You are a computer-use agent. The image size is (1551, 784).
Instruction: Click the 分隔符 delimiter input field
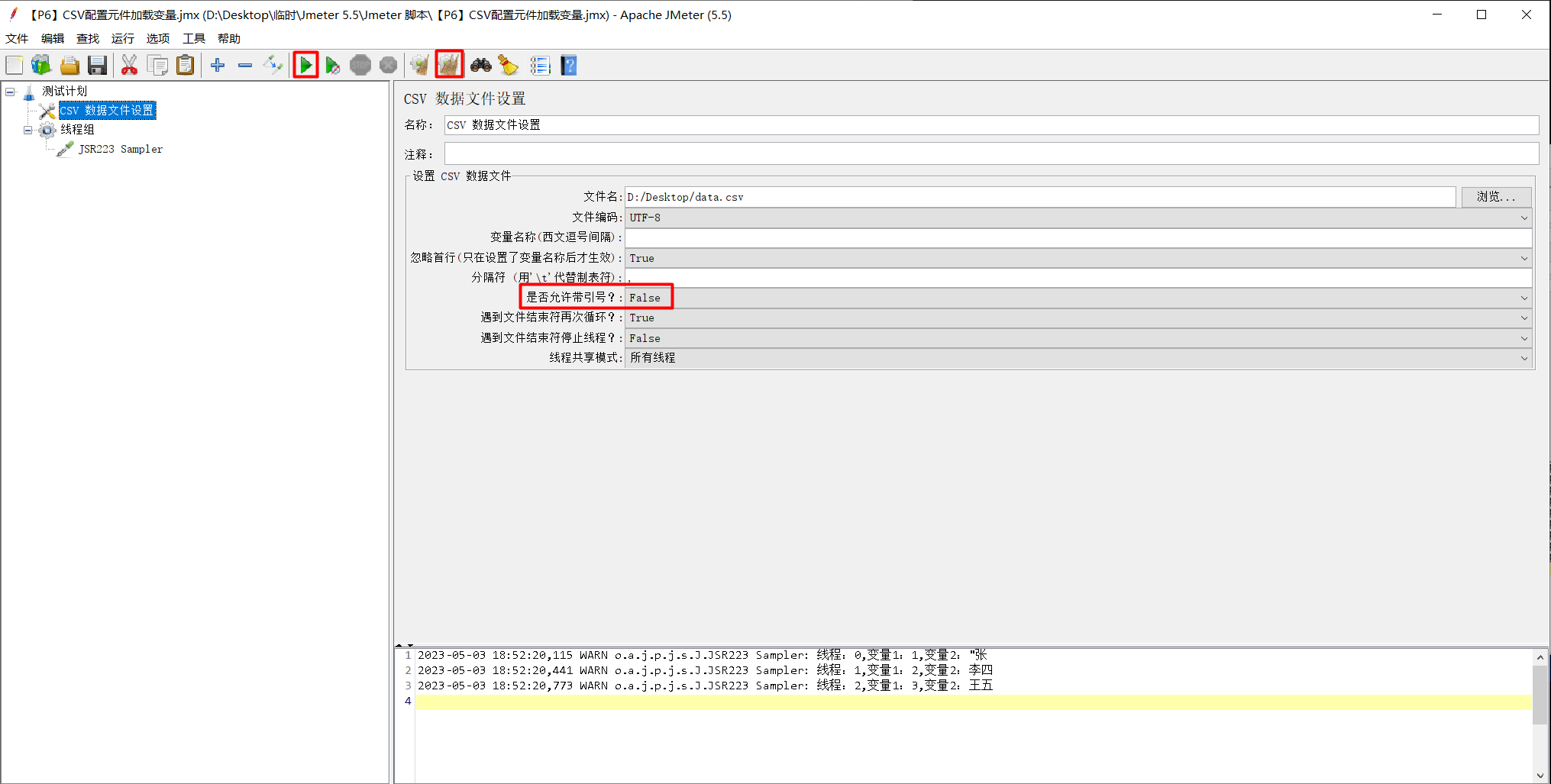tap(1078, 278)
